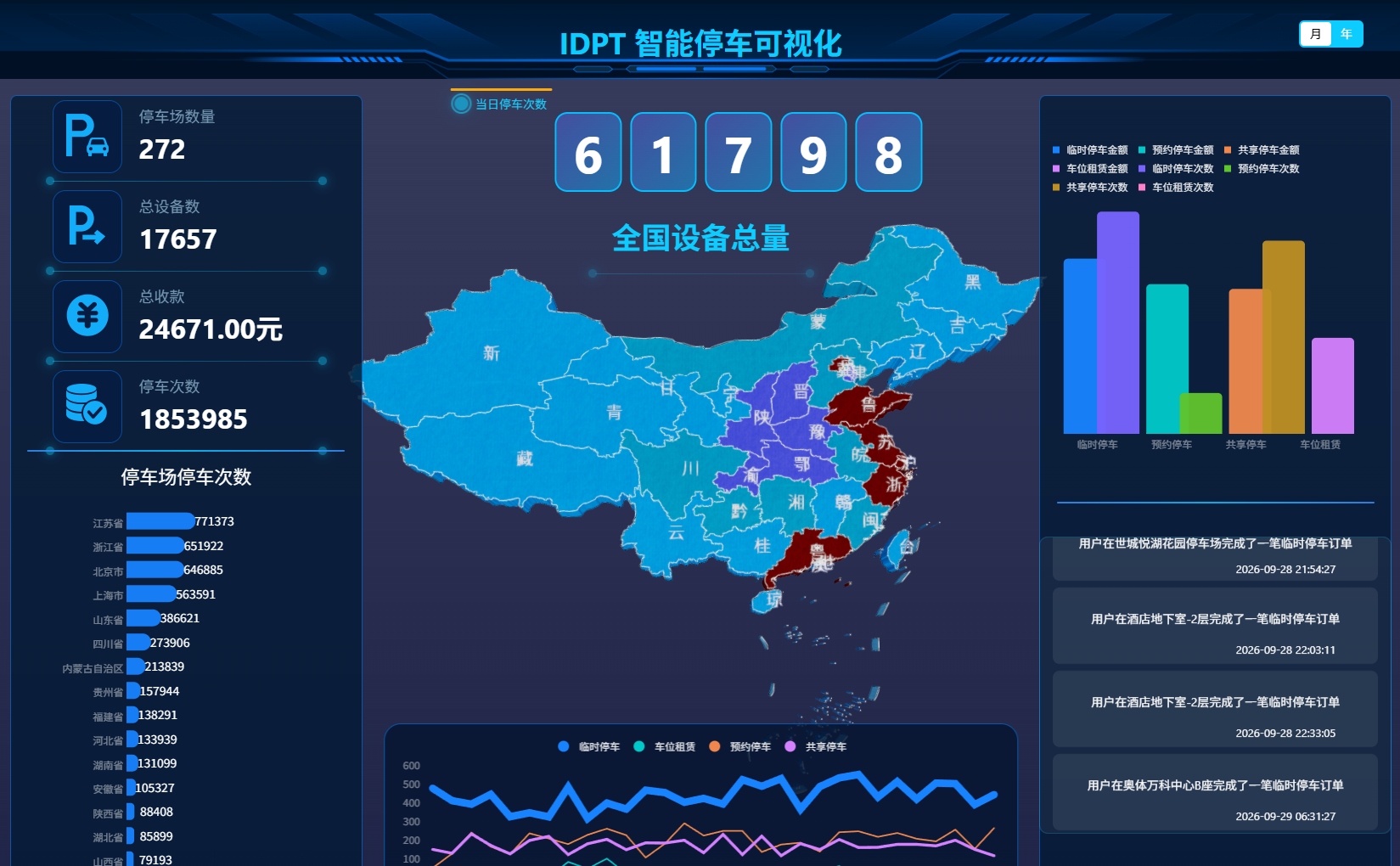Toggle 车位租赁金额 legend in bar chart
The image size is (1400, 866).
(x=1090, y=169)
